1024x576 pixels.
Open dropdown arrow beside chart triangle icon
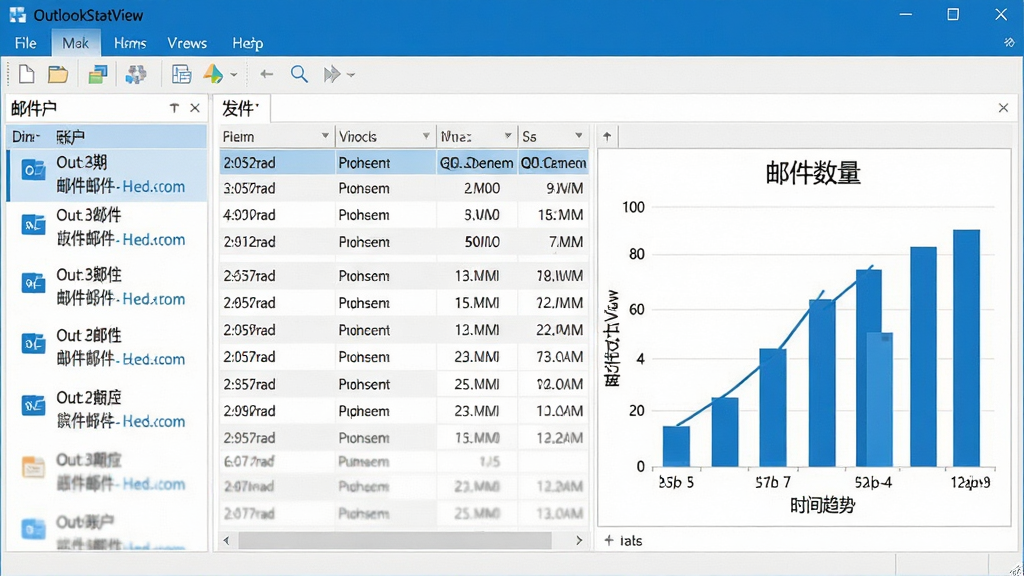point(234,75)
